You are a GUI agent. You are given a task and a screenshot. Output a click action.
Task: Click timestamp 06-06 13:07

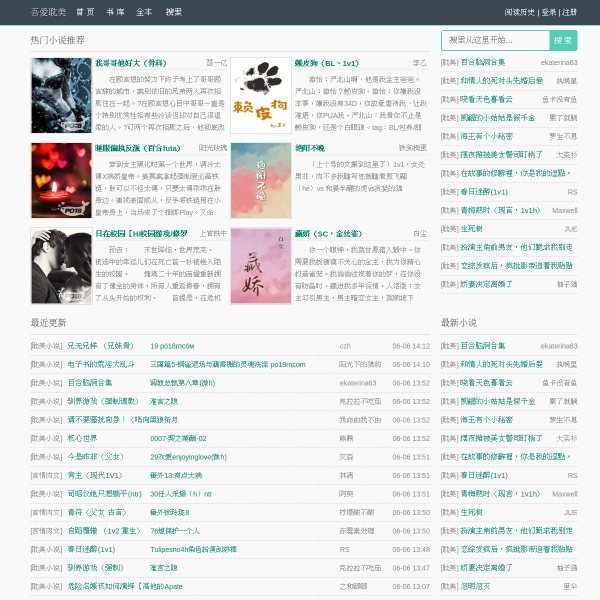click(411, 586)
